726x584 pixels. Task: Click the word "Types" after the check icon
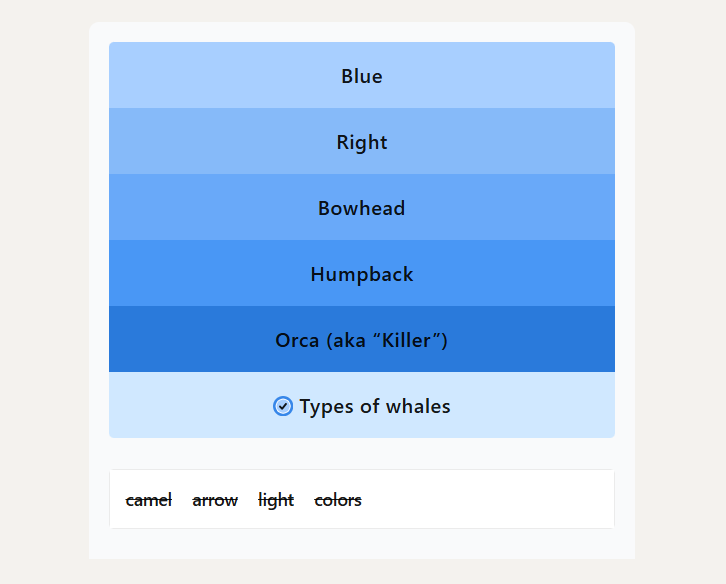click(327, 407)
